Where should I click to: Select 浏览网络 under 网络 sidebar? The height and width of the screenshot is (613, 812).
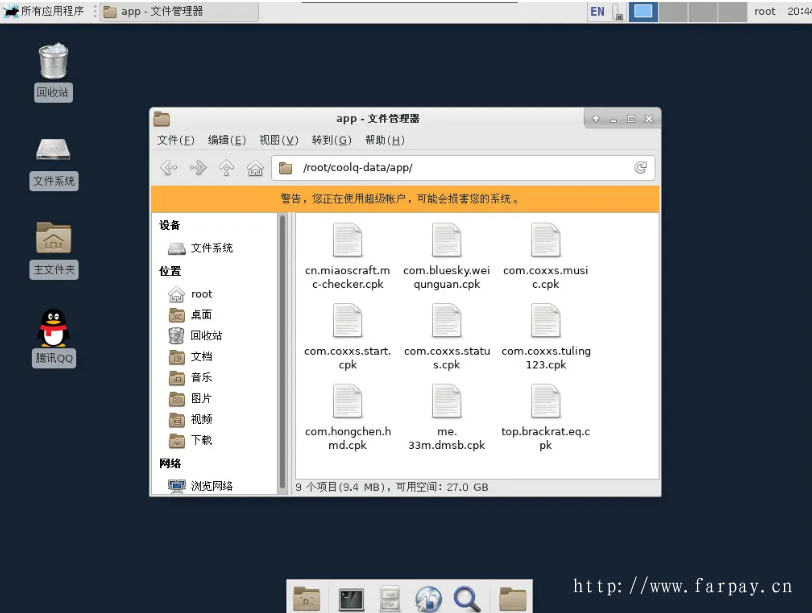(x=211, y=486)
